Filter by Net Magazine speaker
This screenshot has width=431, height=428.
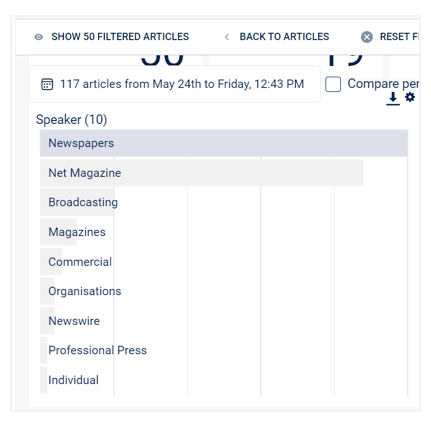tap(201, 173)
